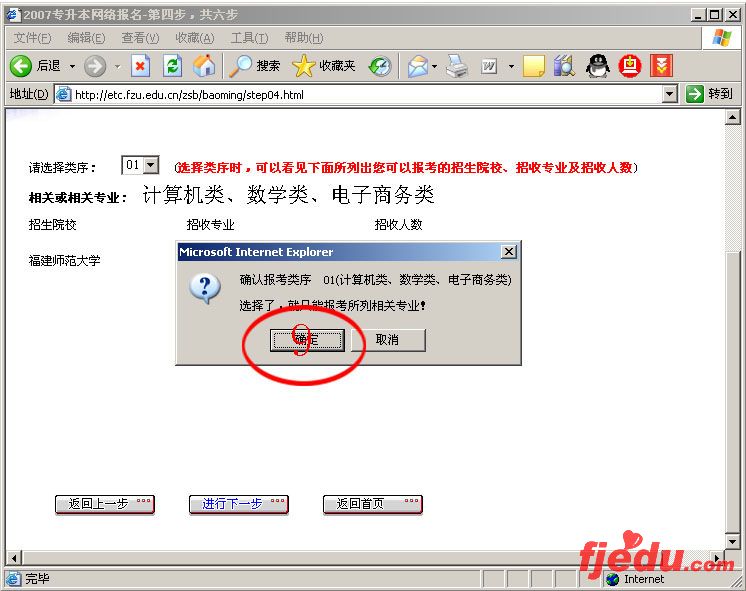Refresh the page with the refresh icon
Image resolution: width=746 pixels, height=591 pixels.
172,66
